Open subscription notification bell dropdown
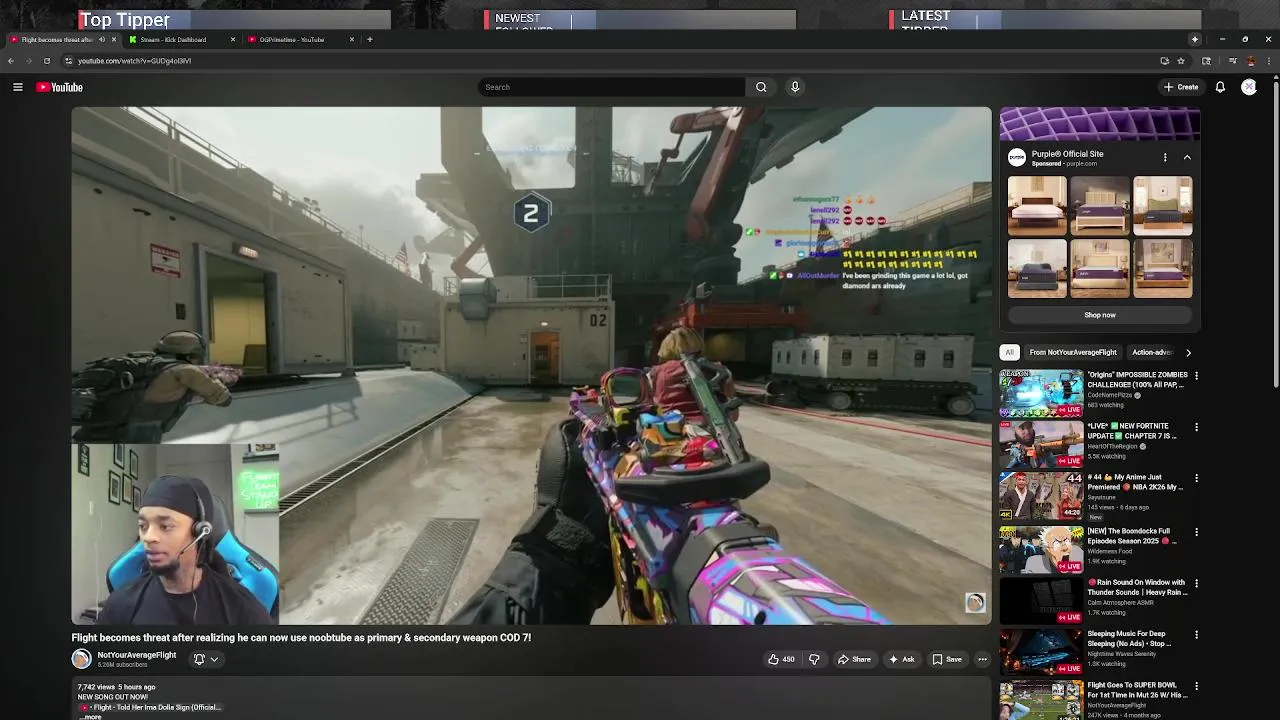Viewport: 1280px width, 720px height. tap(205, 659)
